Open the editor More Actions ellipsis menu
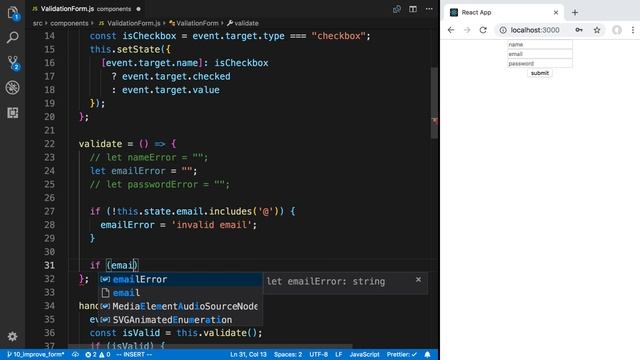640x360 pixels. point(429,9)
